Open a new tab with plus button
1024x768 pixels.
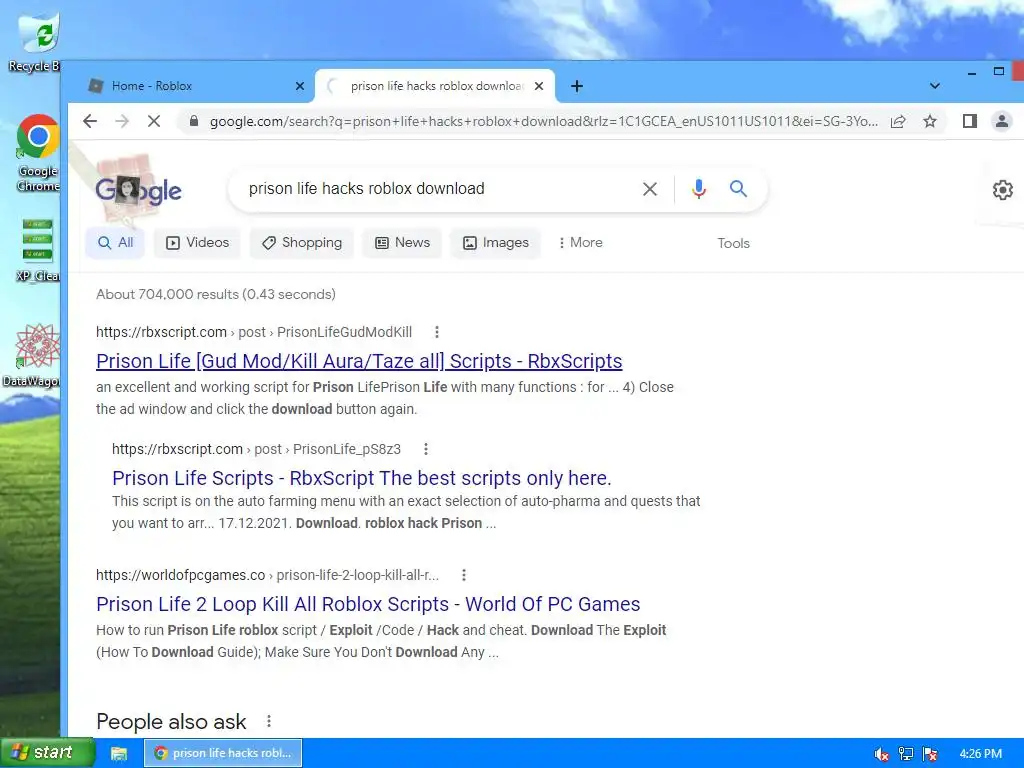tap(577, 86)
